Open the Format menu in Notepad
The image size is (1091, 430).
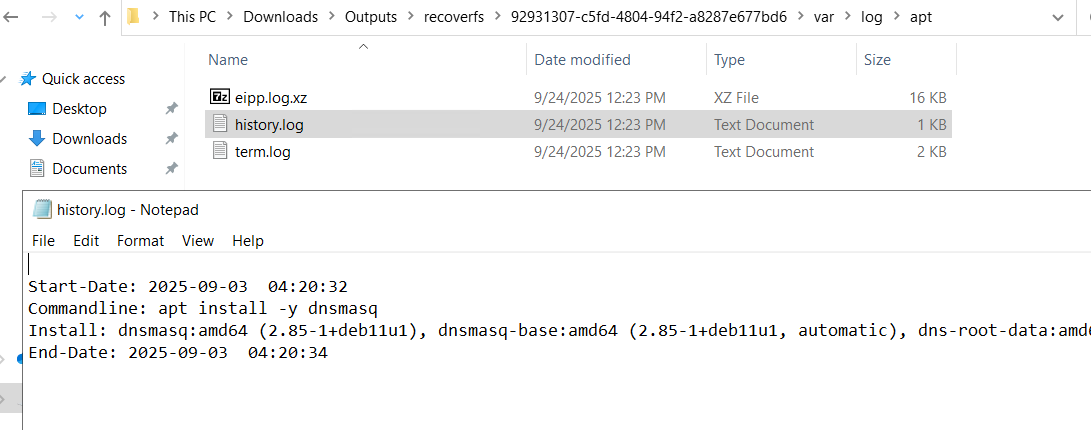click(140, 240)
